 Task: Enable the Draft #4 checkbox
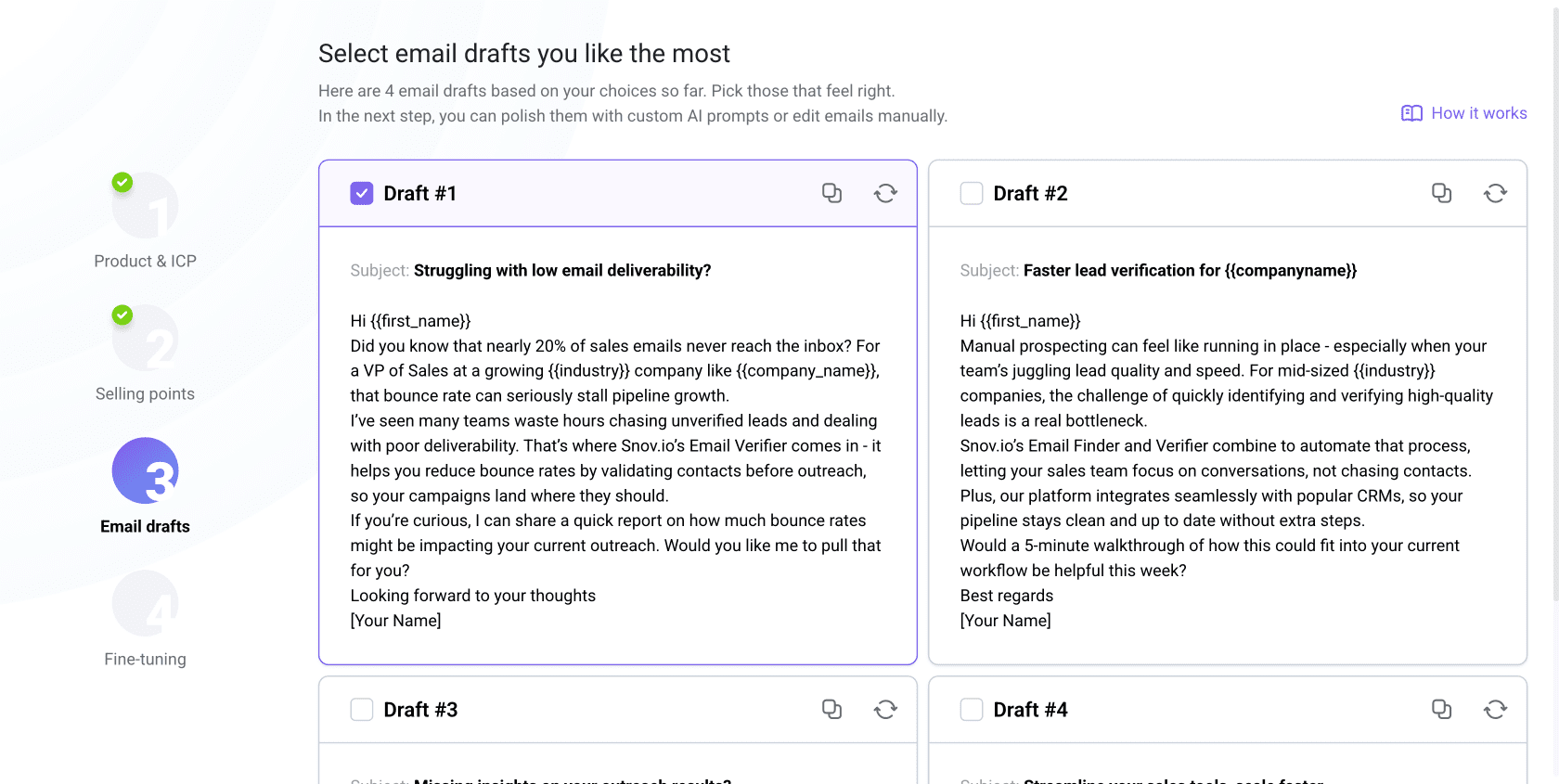972,710
